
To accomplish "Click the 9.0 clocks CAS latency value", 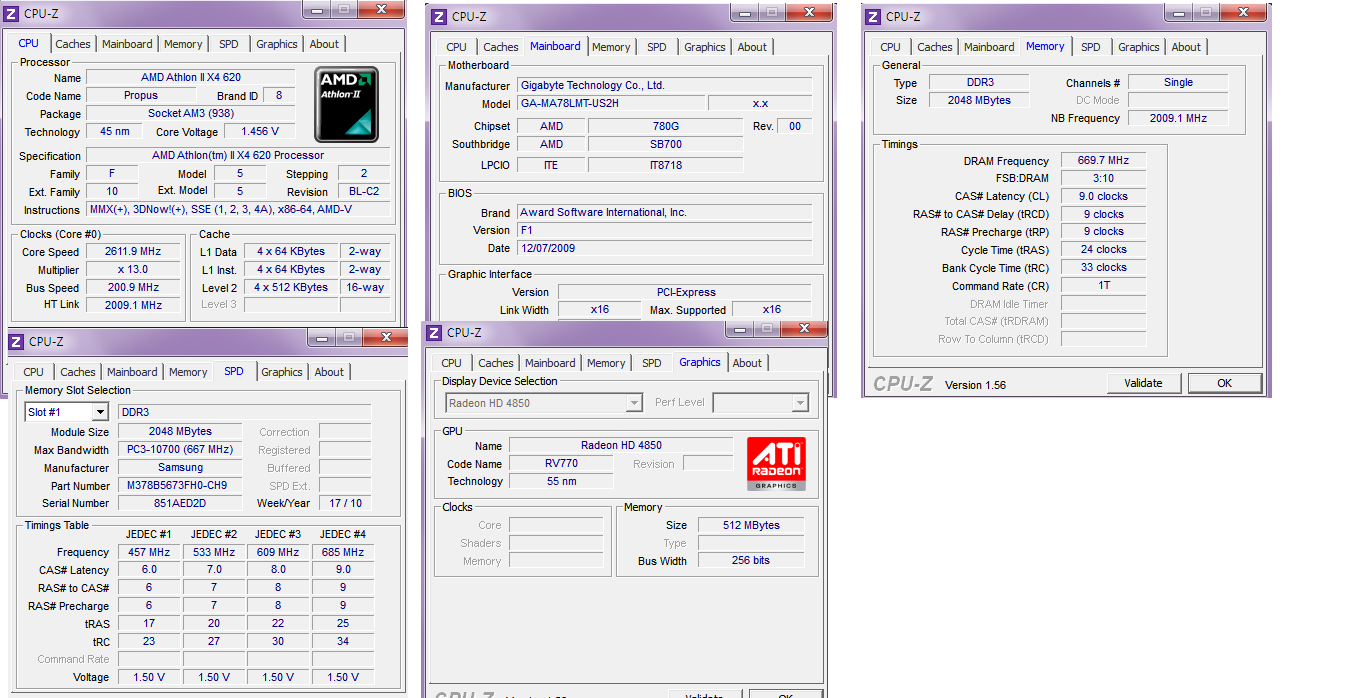I will (1103, 197).
